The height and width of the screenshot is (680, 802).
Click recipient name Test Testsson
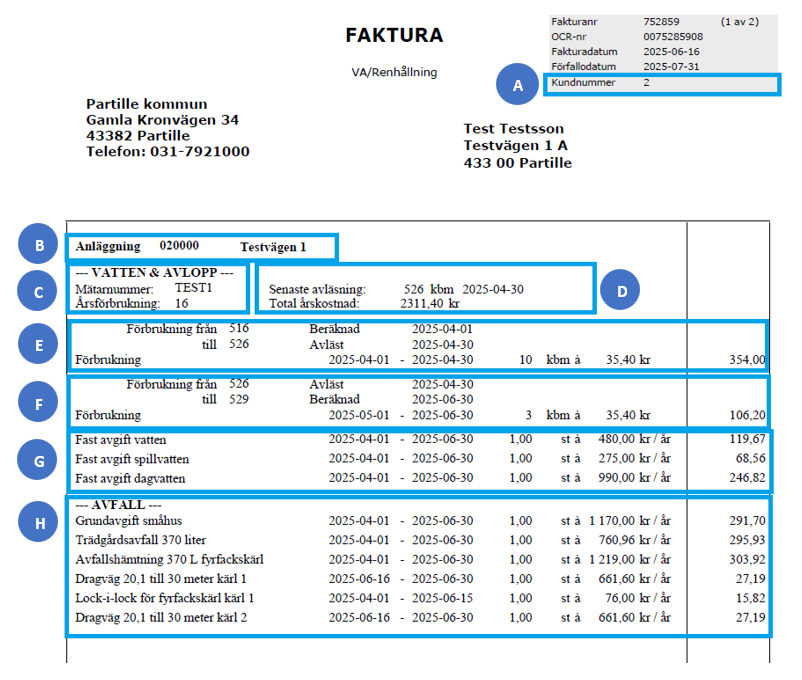[514, 129]
